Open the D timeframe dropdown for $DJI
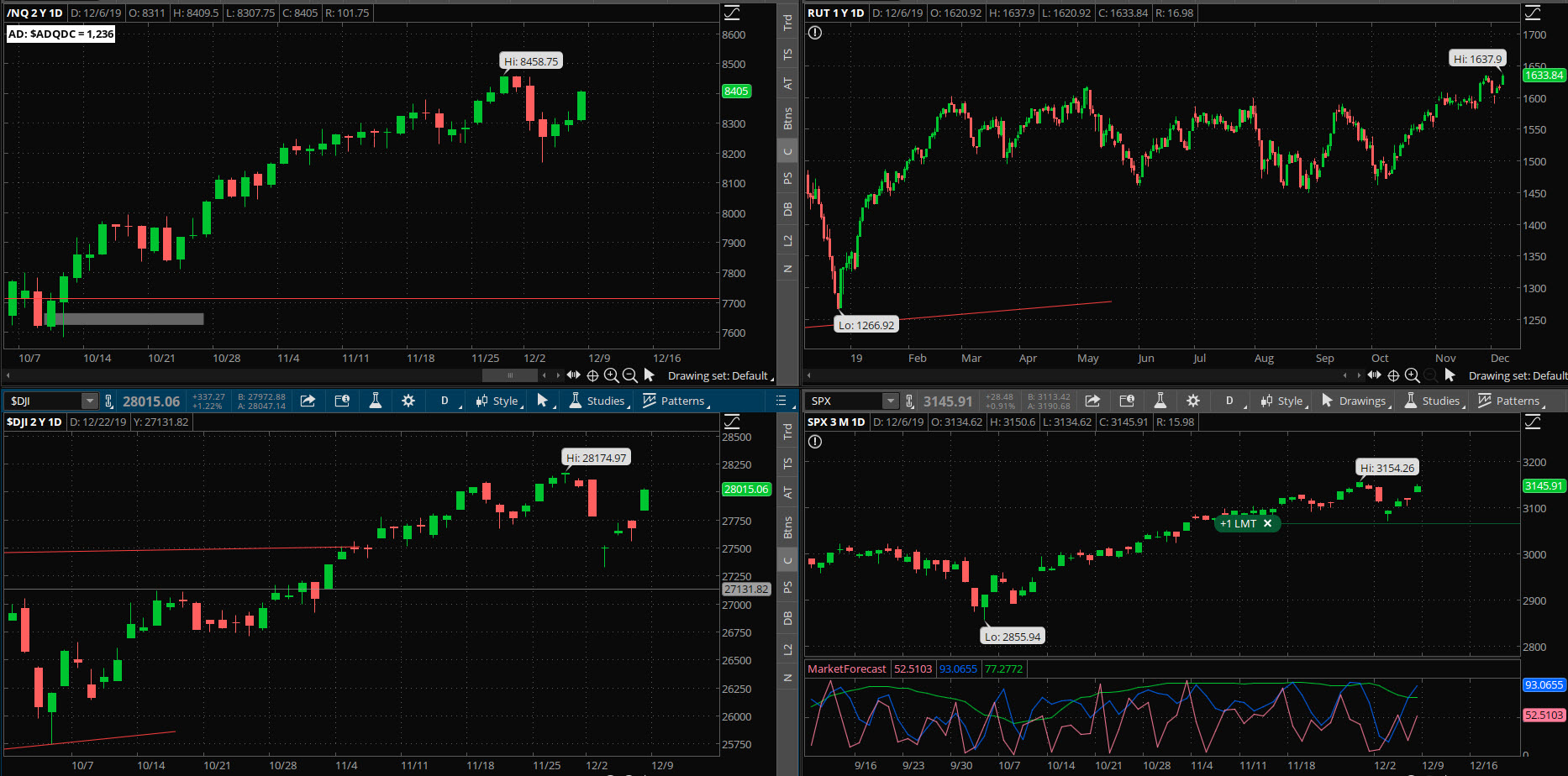This screenshot has width=1568, height=776. click(x=447, y=401)
